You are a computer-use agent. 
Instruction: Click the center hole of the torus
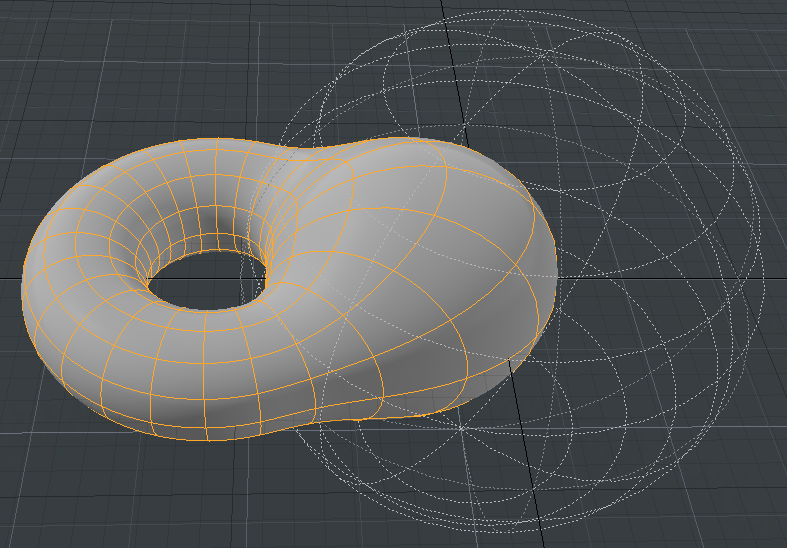click(x=208, y=282)
